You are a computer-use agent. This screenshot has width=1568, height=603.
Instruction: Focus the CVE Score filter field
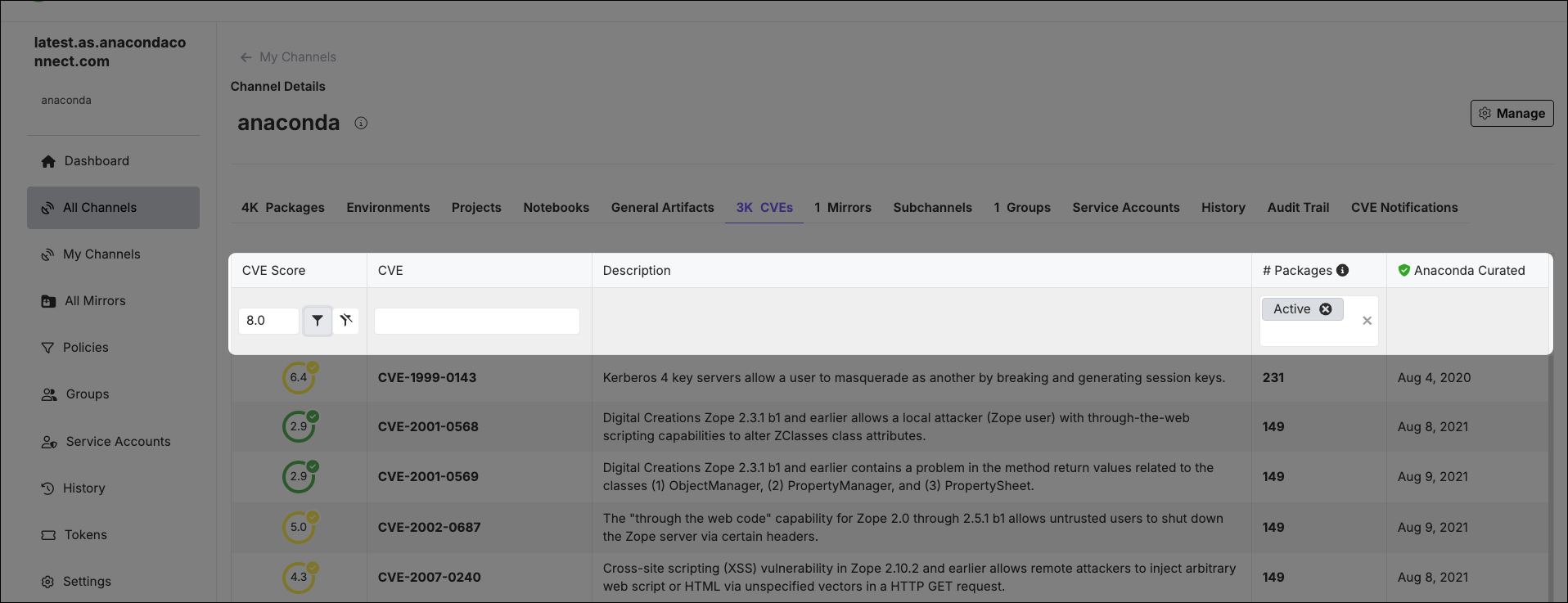tap(269, 321)
